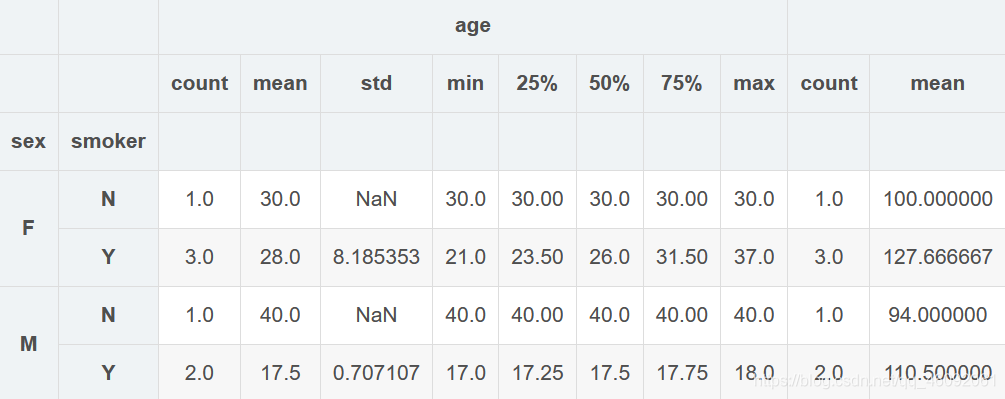The image size is (1005, 399).
Task: Click the 0.707107 std cell
Action: pyautogui.click(x=376, y=373)
